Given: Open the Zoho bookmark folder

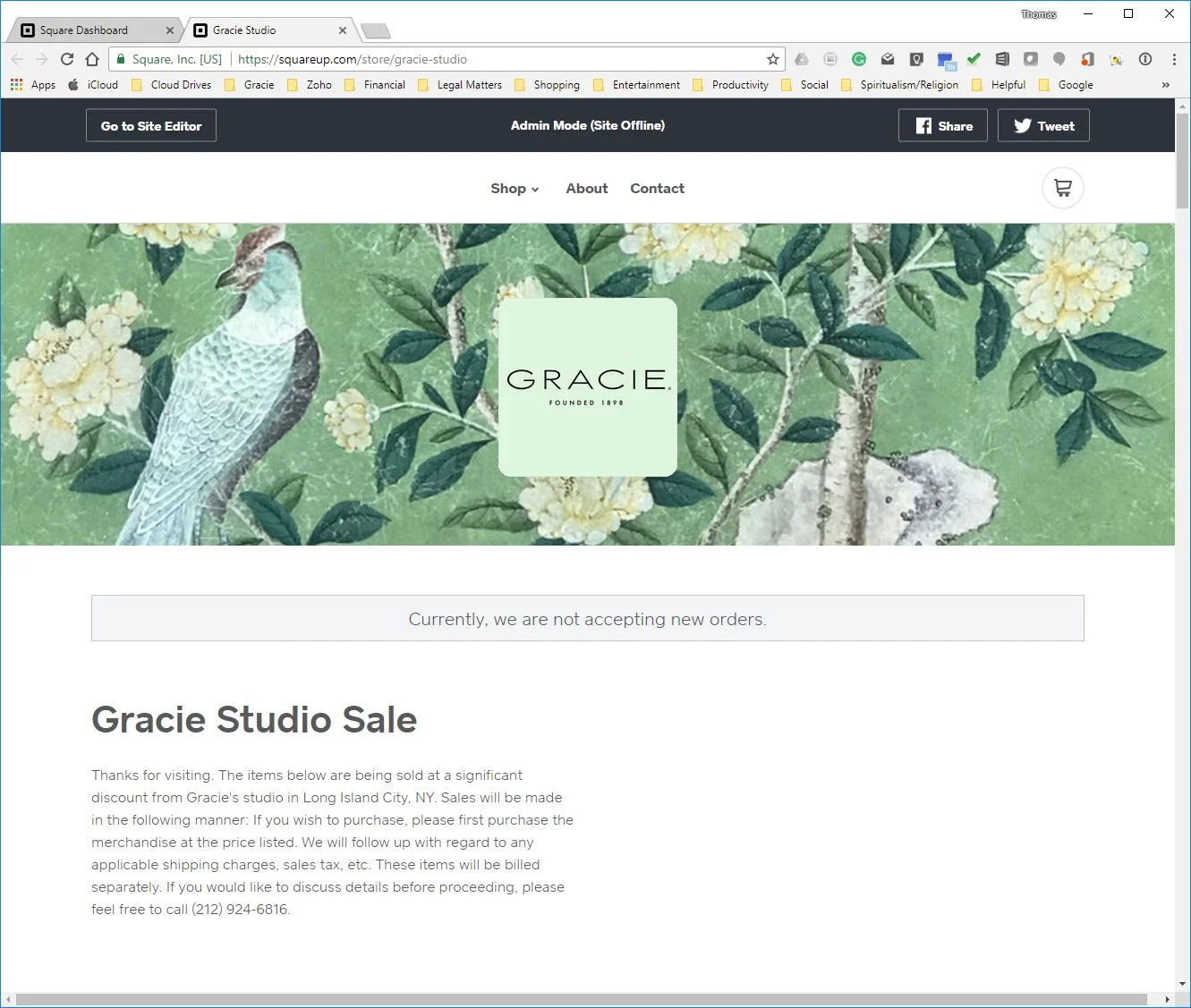Looking at the screenshot, I should tap(310, 85).
